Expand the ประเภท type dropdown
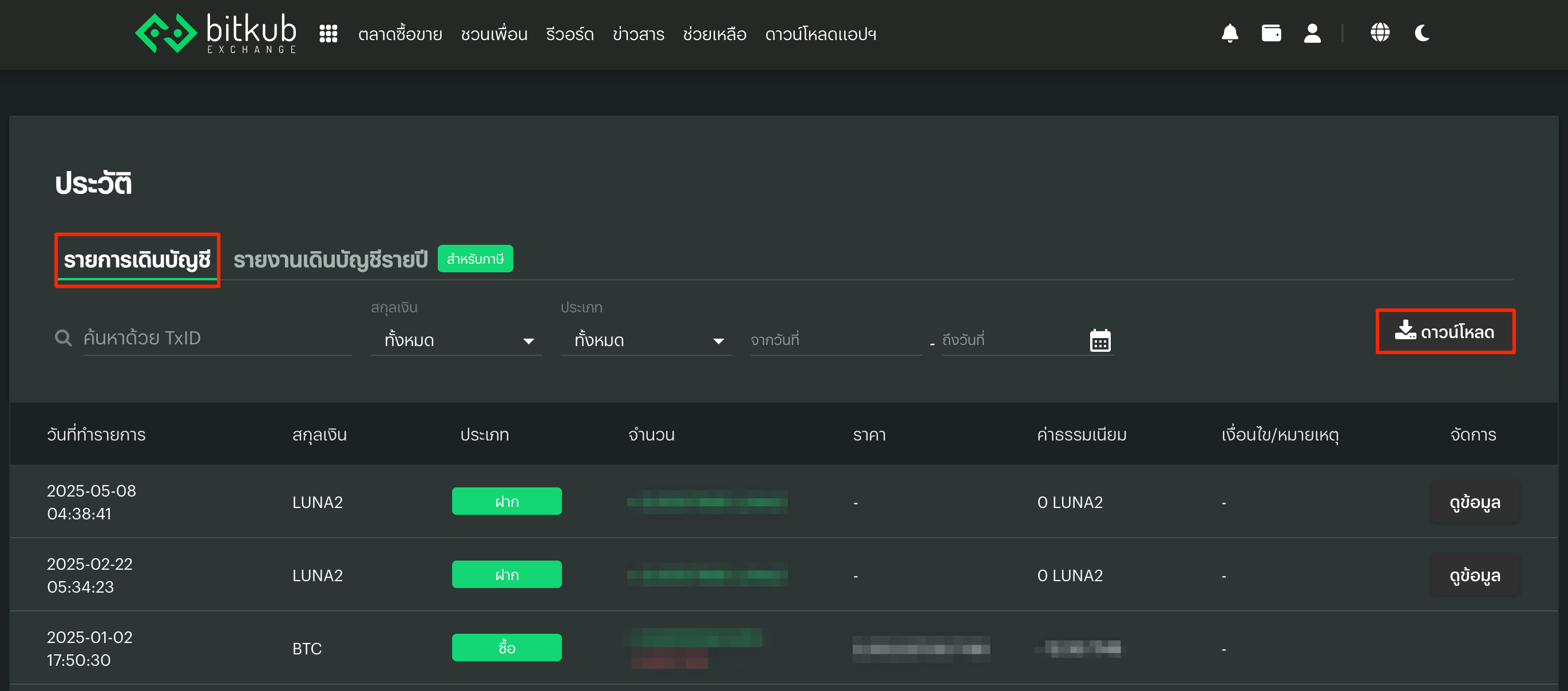The height and width of the screenshot is (691, 1568). (x=646, y=340)
